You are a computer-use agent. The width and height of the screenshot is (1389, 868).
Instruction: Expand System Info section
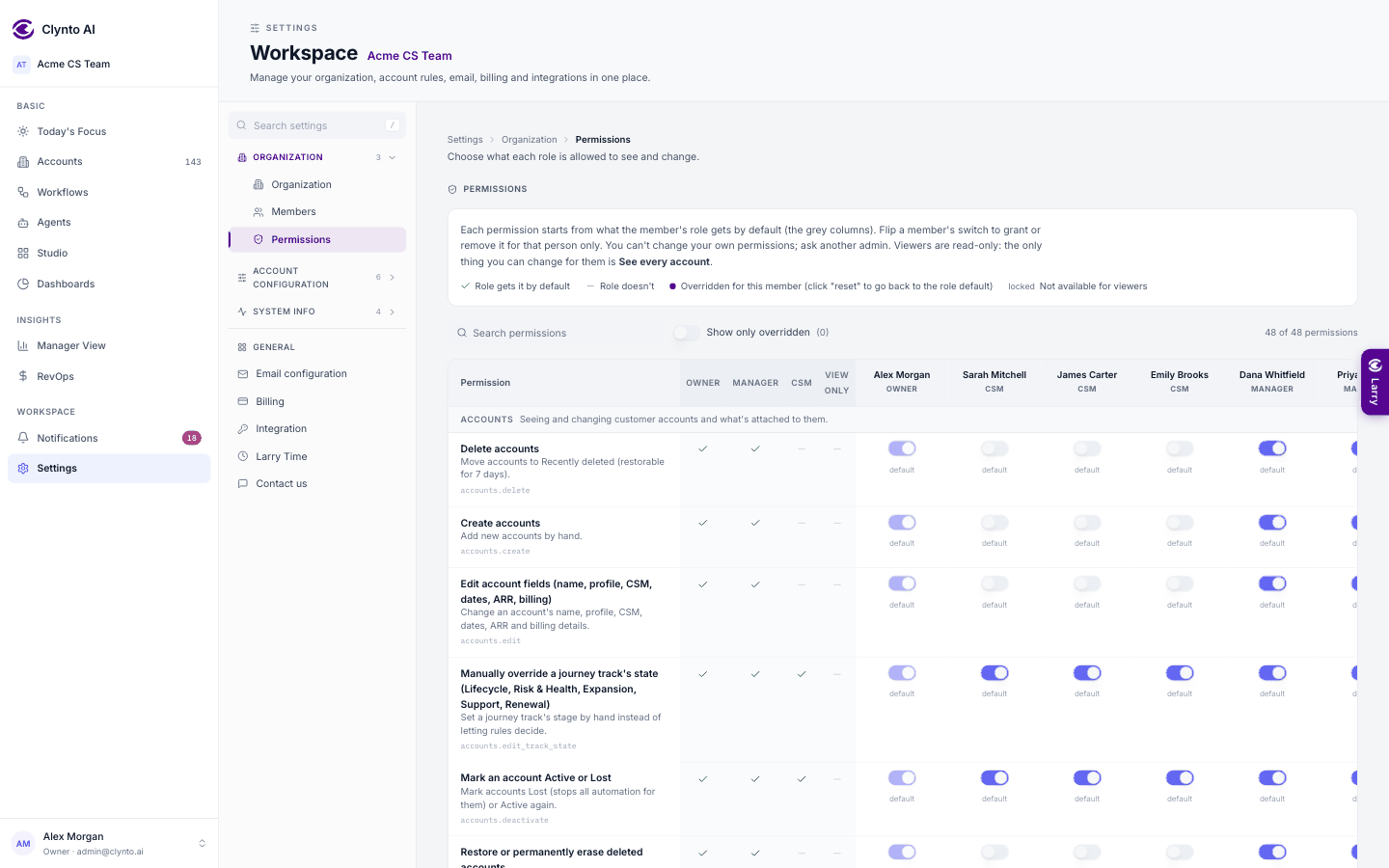(317, 312)
